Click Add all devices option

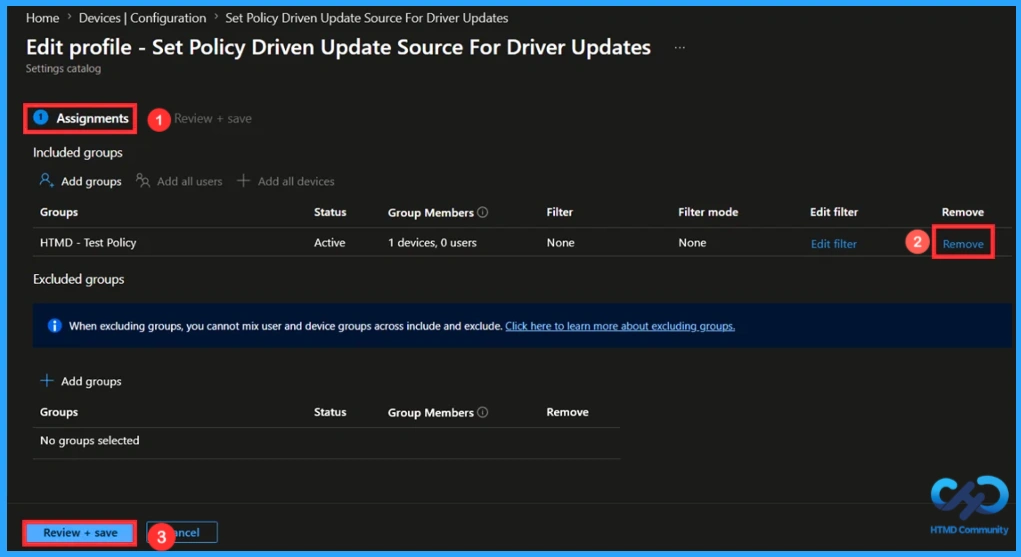286,181
